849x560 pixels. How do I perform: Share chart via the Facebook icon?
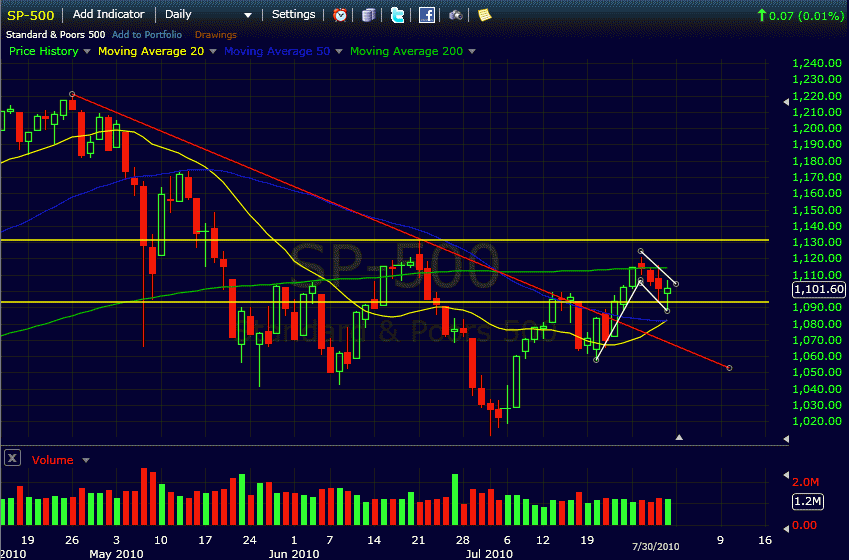point(427,15)
